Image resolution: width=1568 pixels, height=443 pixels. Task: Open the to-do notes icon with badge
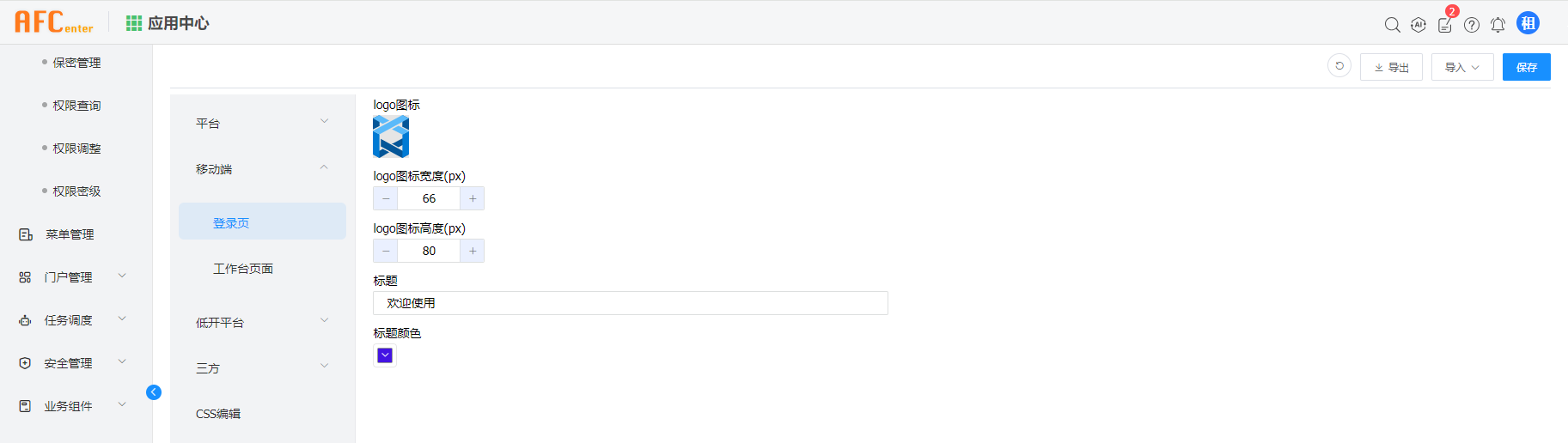1445,25
